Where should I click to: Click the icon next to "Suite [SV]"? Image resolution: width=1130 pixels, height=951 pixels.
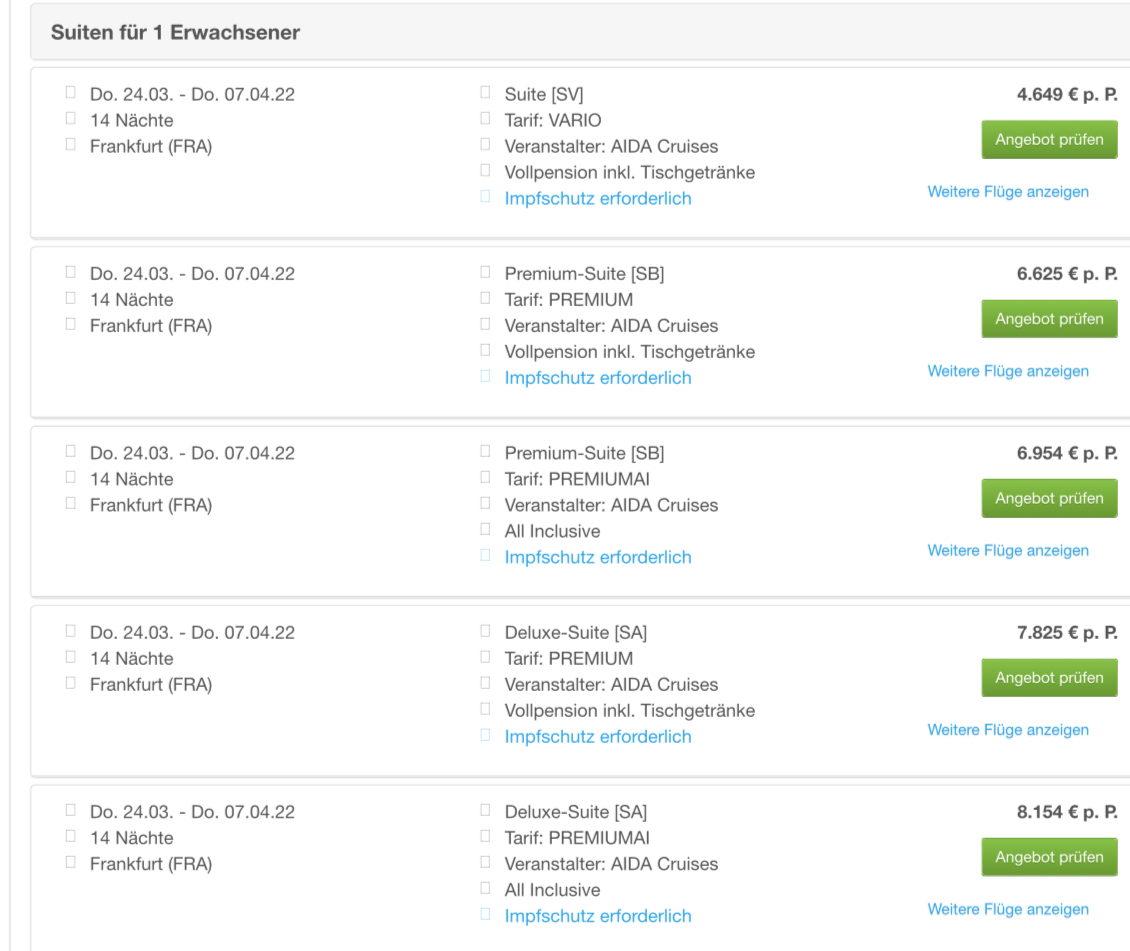pos(486,95)
